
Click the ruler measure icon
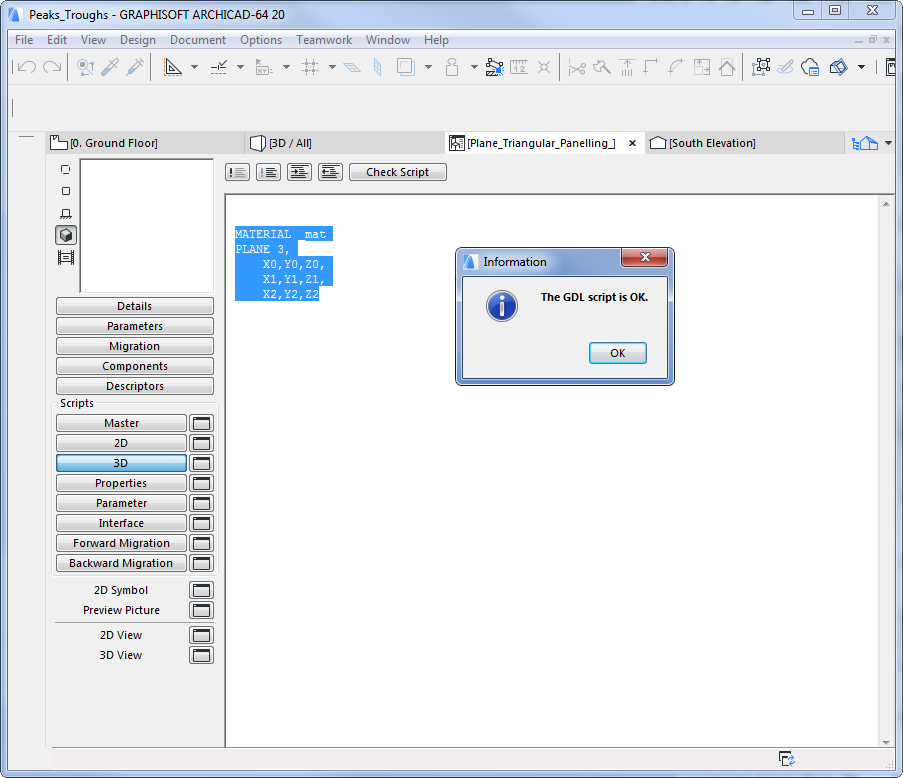[519, 67]
